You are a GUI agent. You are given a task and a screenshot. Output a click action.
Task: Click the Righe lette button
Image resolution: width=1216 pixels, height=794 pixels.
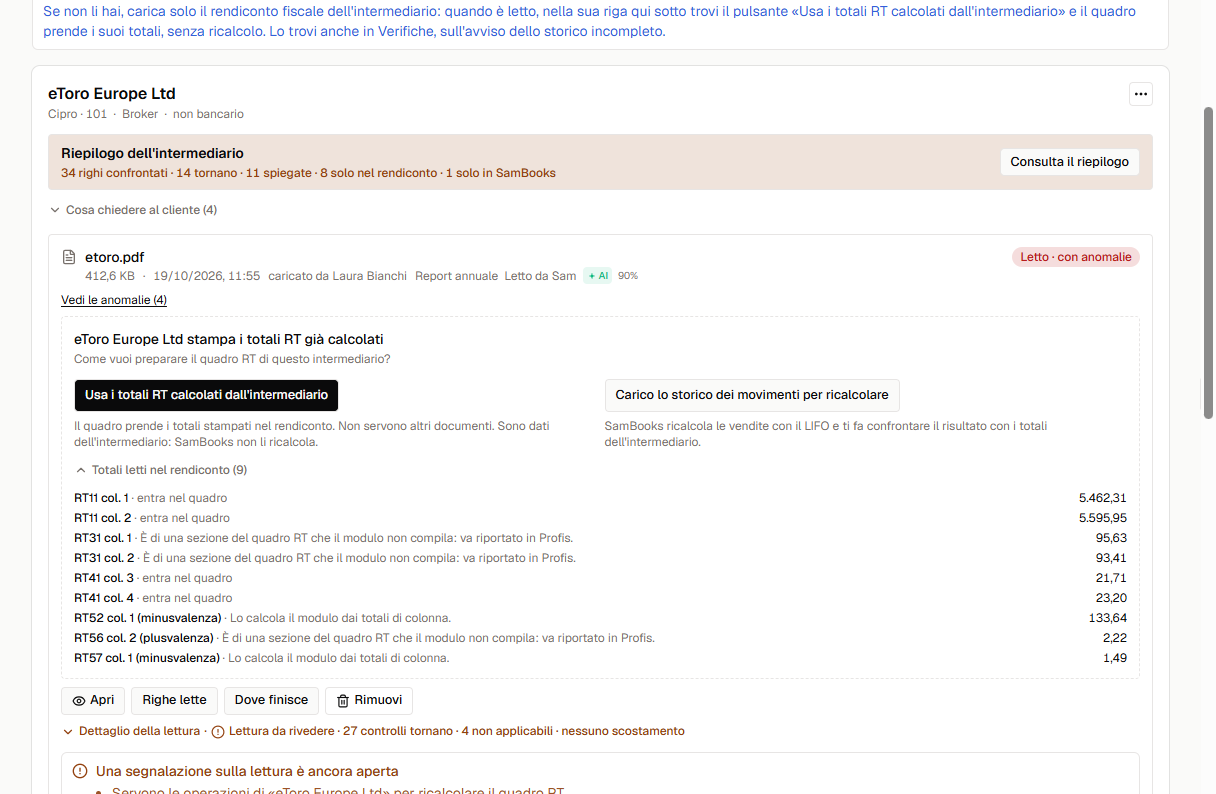pyautogui.click(x=174, y=700)
